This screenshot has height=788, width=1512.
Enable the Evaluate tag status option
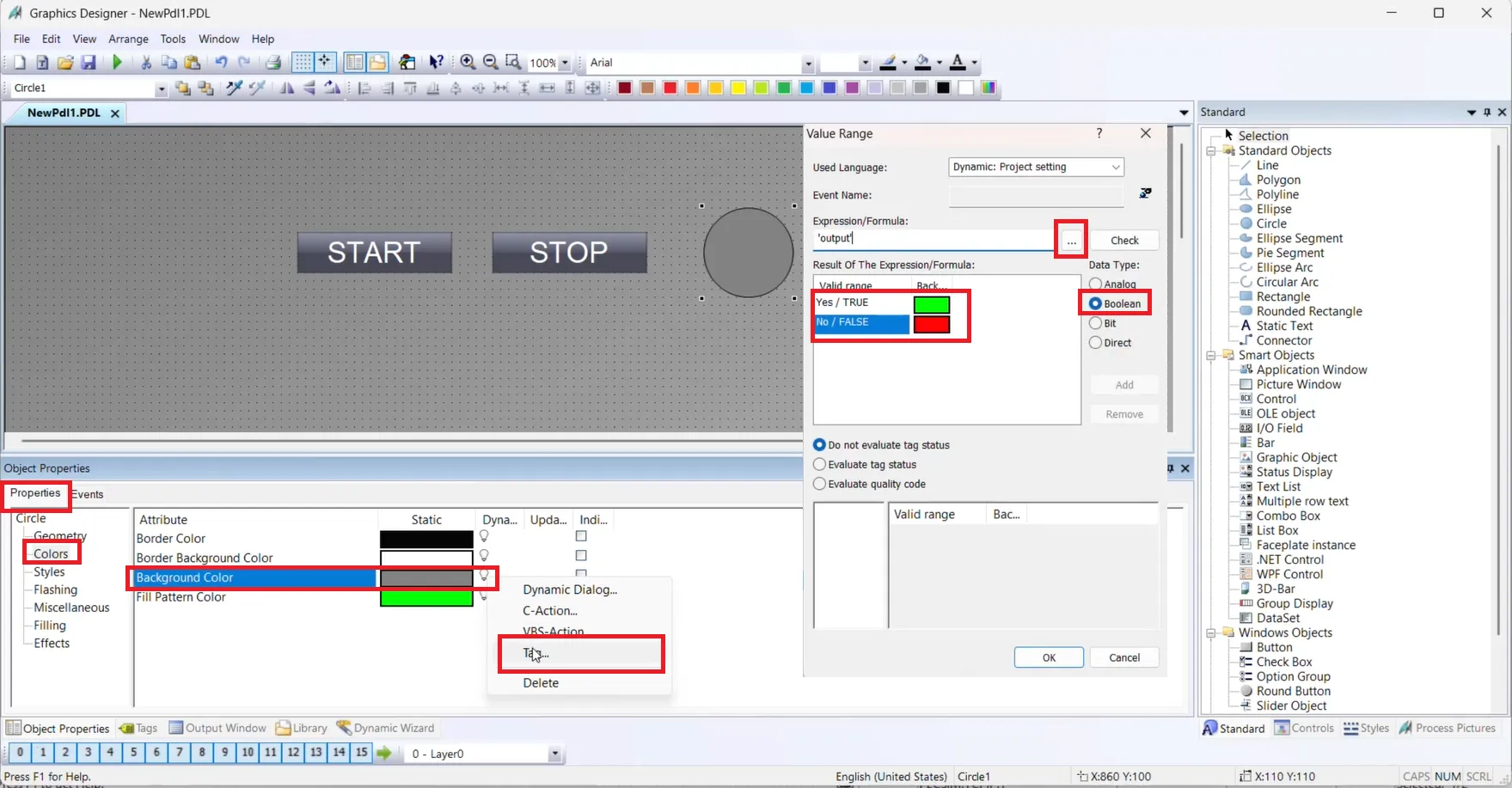819,464
